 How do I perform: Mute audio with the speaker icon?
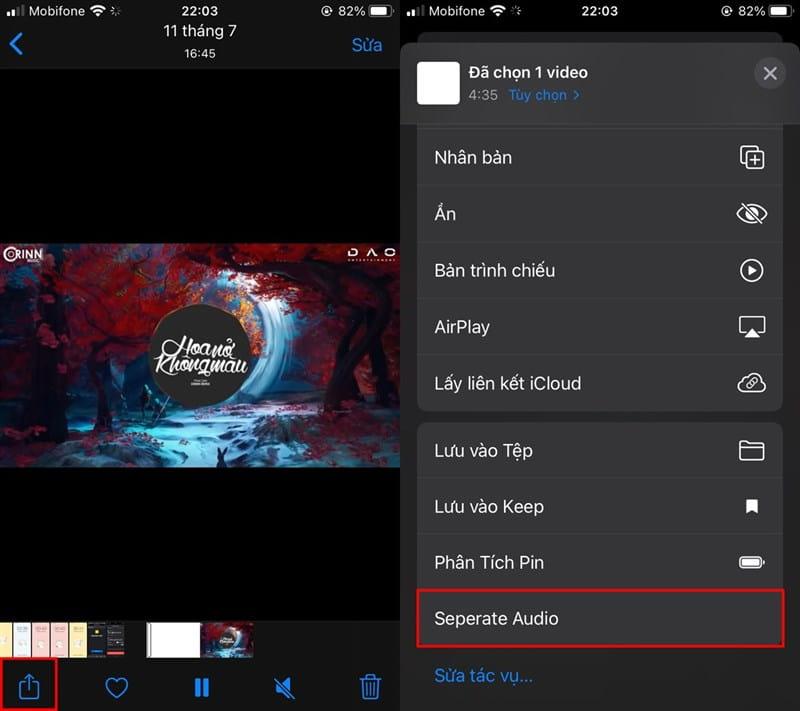coord(284,687)
